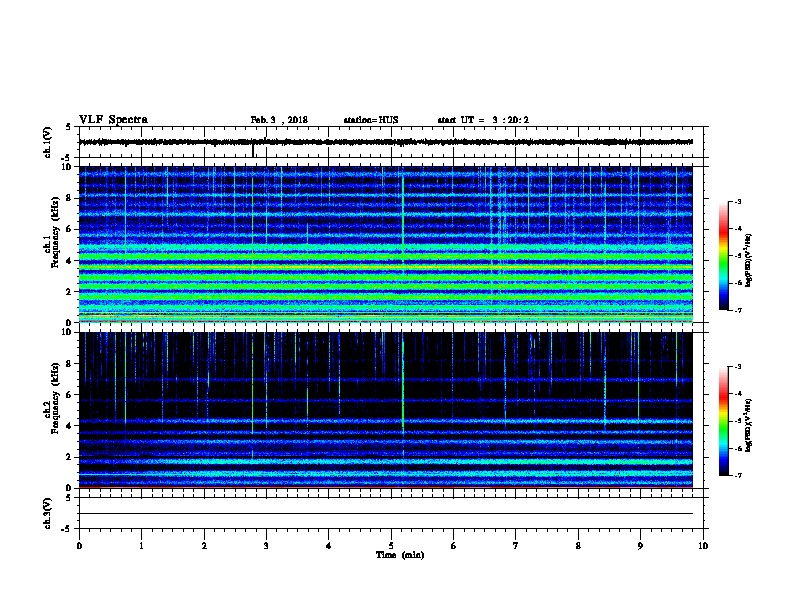Click the ch.1 voltage waveform trace

[x=386, y=142]
